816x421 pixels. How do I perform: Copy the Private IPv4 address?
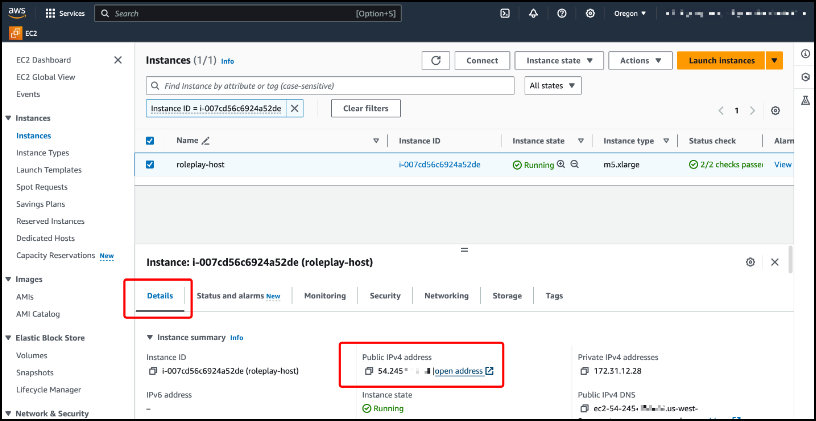[584, 371]
